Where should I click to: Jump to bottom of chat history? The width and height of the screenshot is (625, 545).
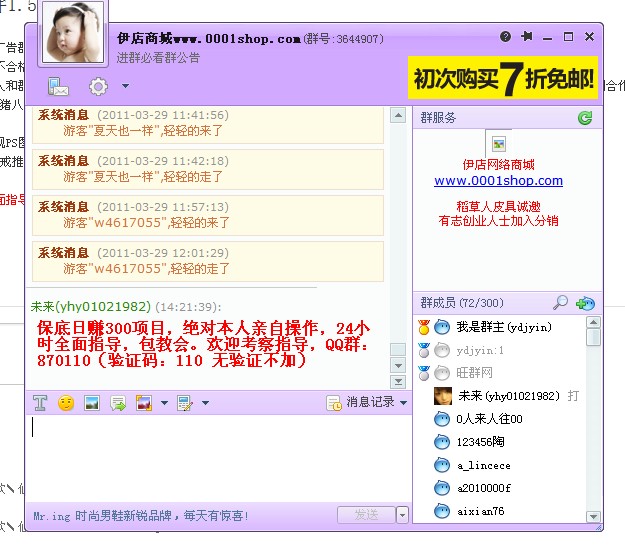click(398, 382)
